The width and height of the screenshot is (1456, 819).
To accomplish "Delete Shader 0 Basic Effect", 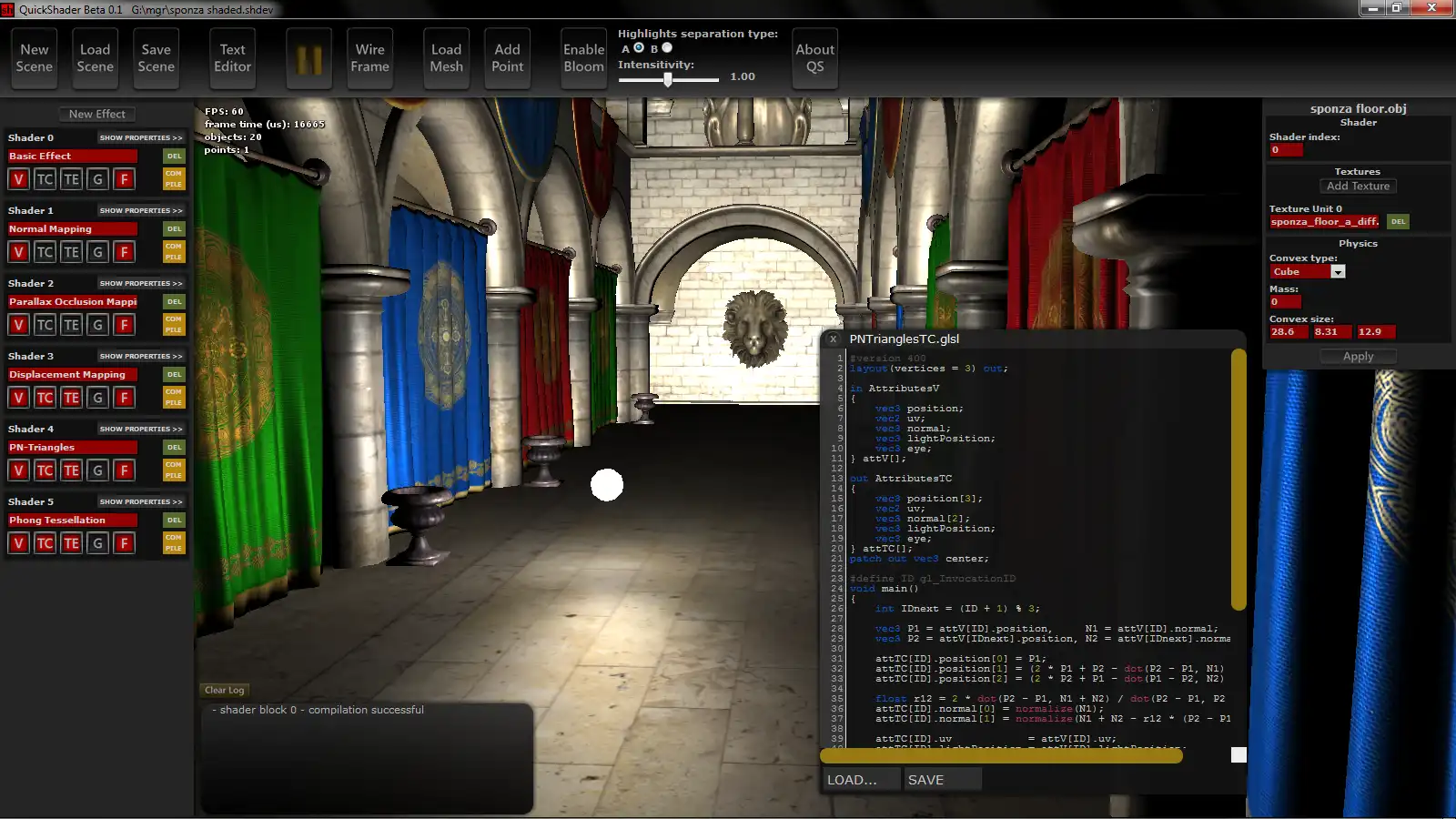I will point(174,157).
